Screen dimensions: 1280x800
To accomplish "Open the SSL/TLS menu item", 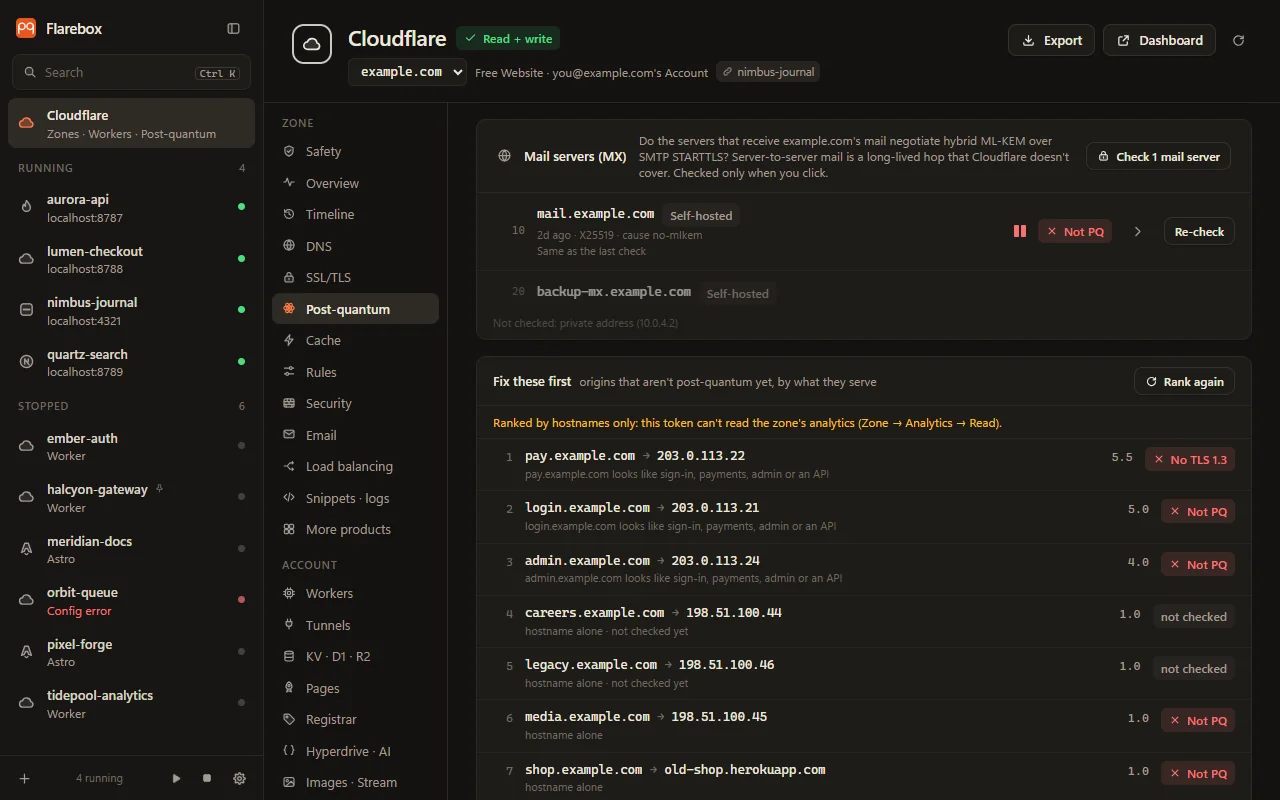I will (355, 277).
